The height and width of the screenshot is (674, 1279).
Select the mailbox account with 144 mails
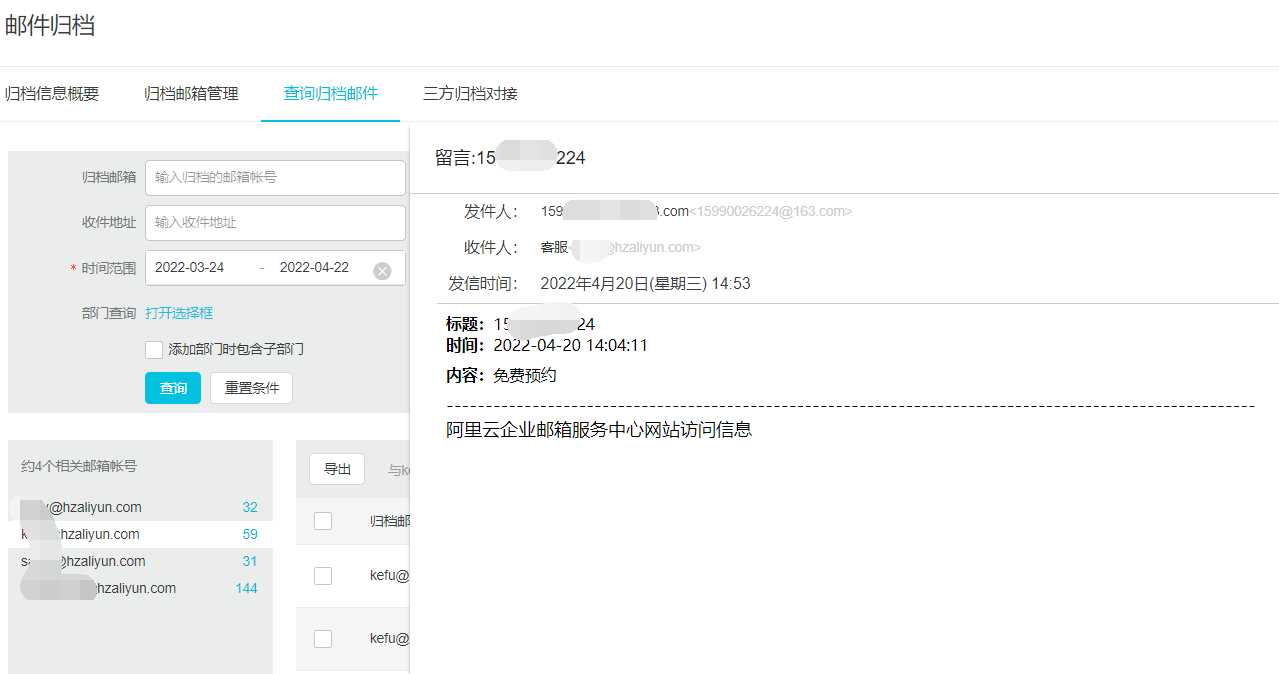140,588
